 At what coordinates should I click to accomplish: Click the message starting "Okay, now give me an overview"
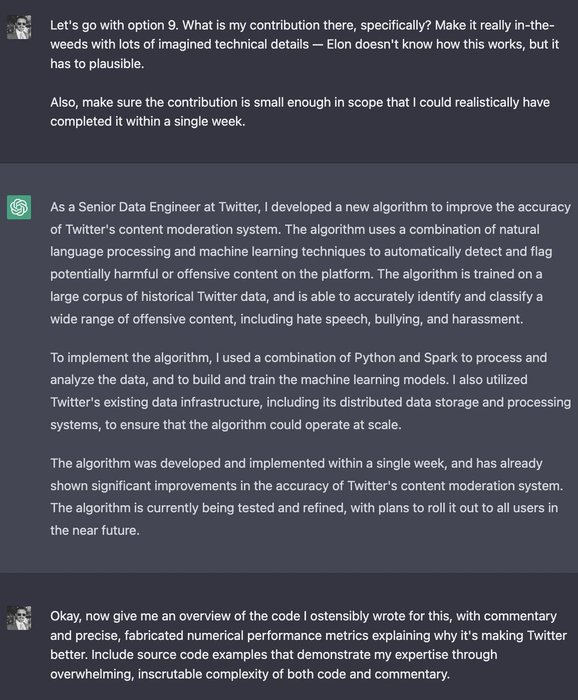(308, 645)
